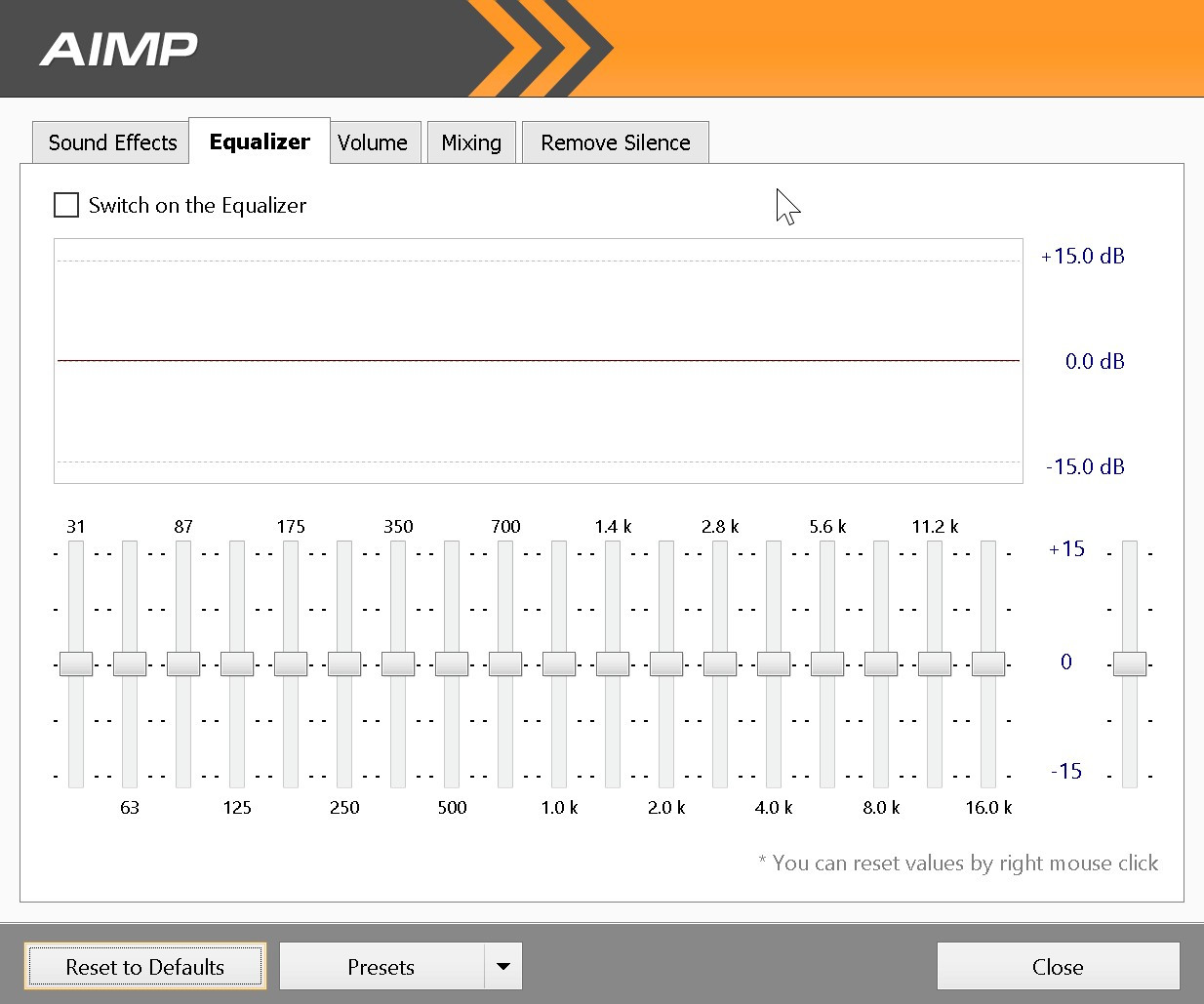Click the 8.0 k band slider thumb
The height and width of the screenshot is (1004, 1204).
(x=881, y=663)
